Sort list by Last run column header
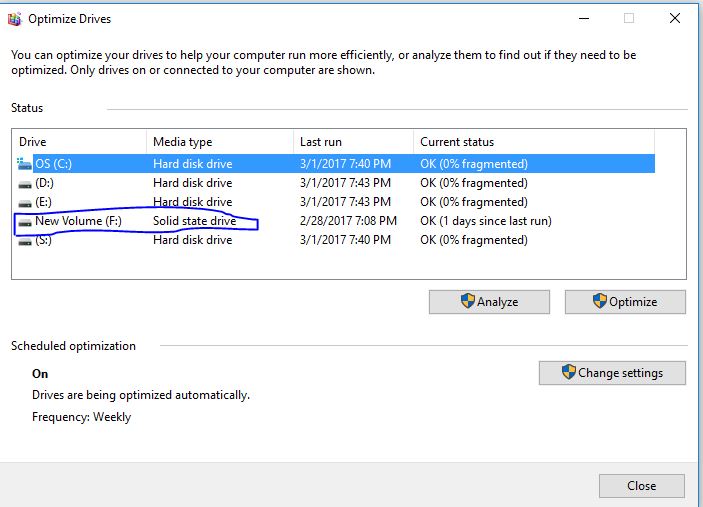 point(353,142)
